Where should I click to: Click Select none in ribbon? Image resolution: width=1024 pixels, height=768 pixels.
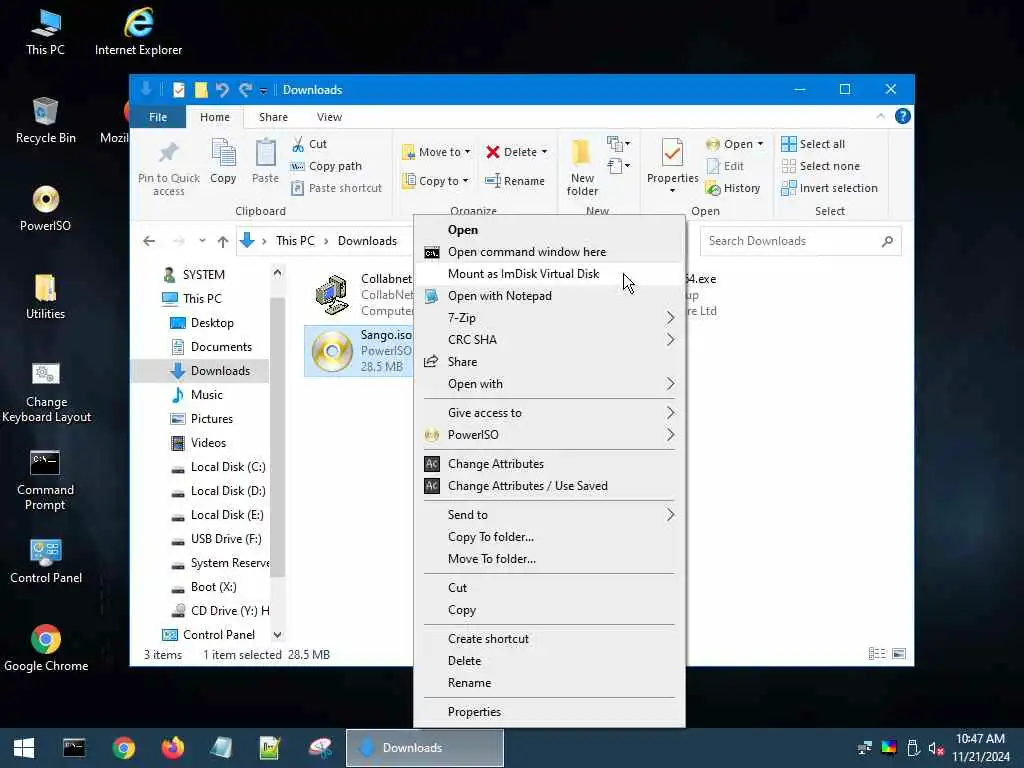click(820, 166)
